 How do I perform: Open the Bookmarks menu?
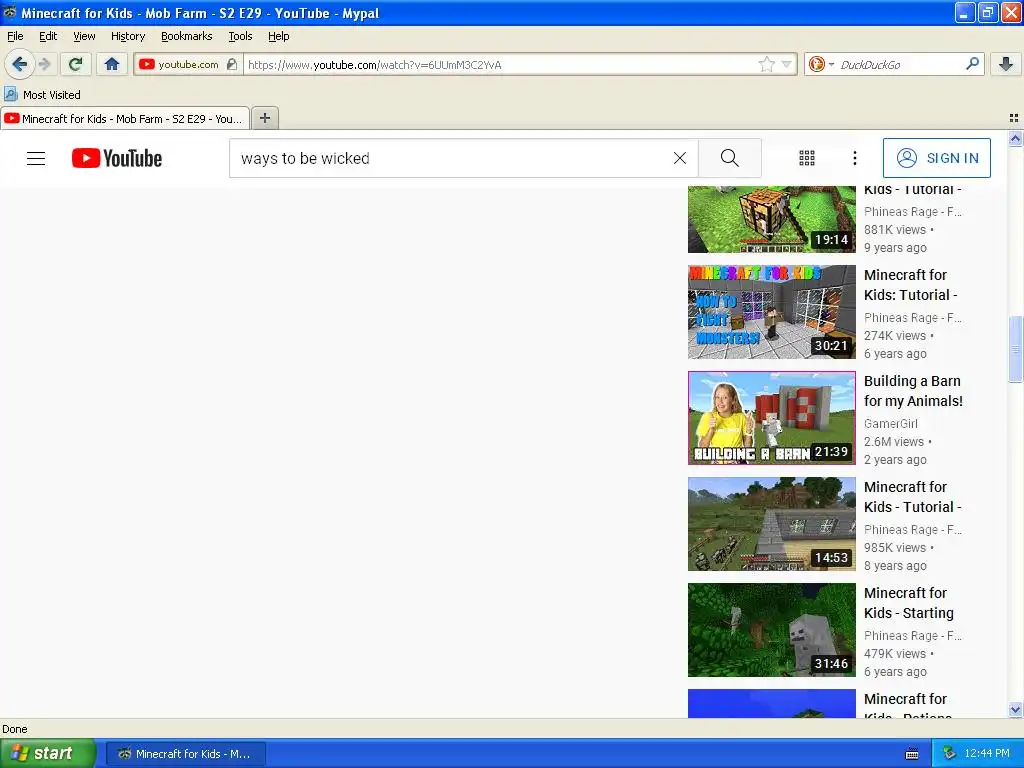(x=186, y=36)
